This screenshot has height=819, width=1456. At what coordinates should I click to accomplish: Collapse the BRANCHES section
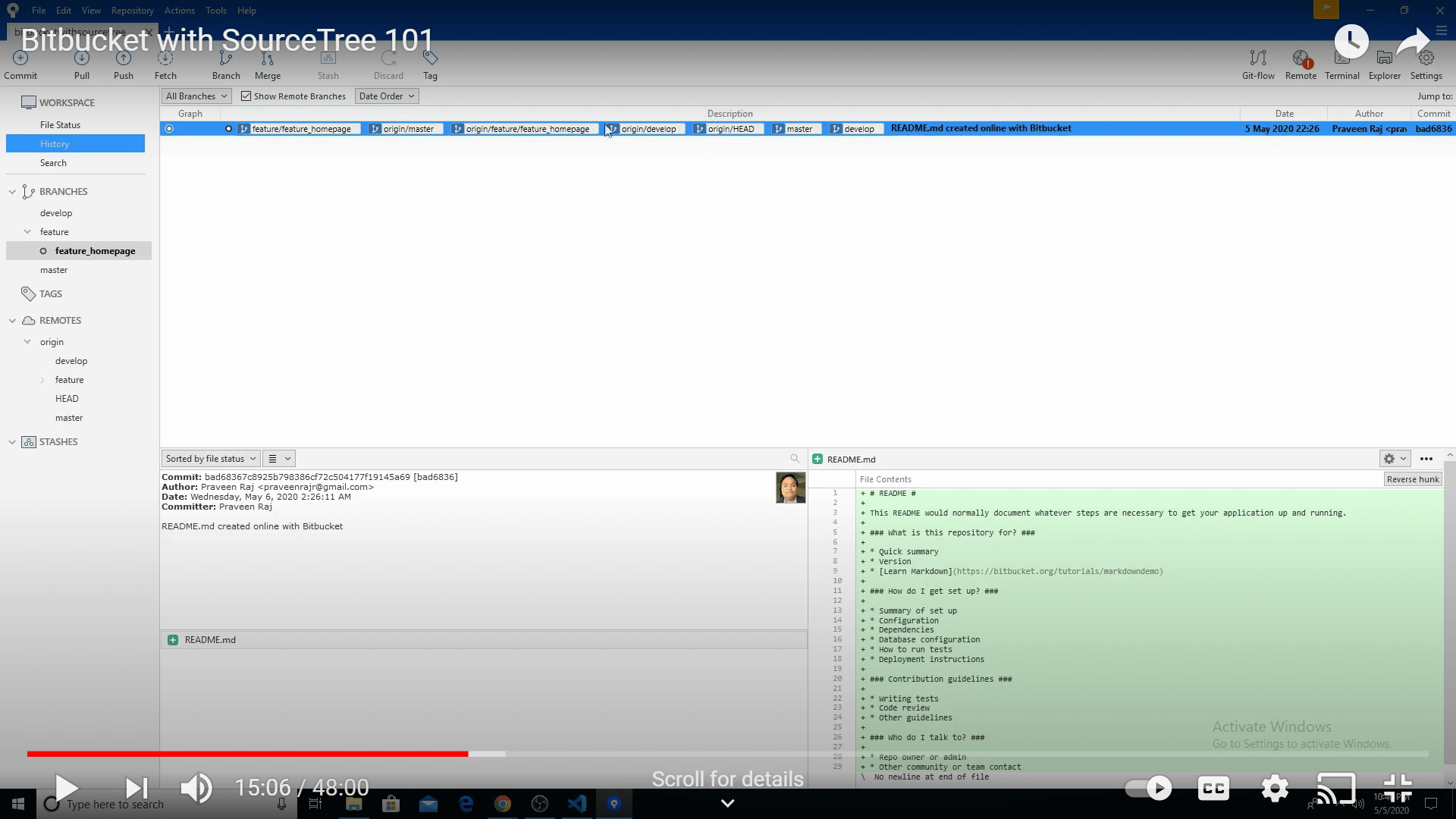pyautogui.click(x=12, y=192)
